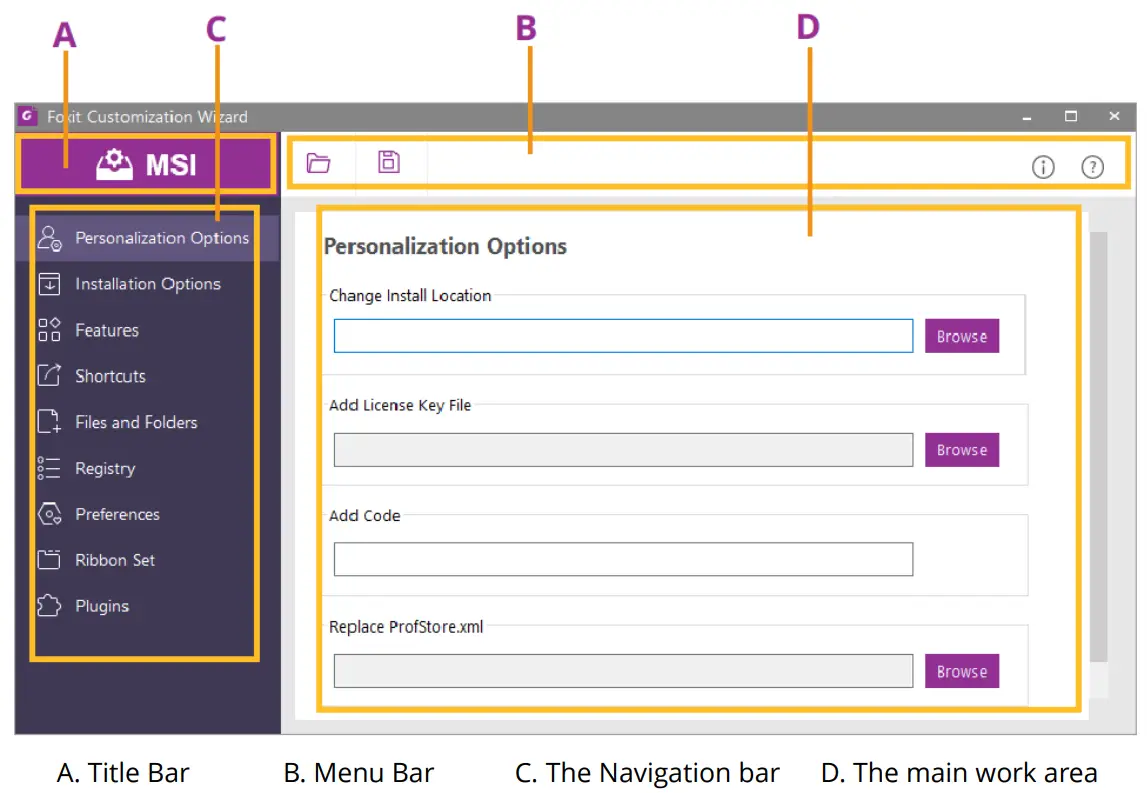Click the info icon for wizard details

pos(1043,167)
